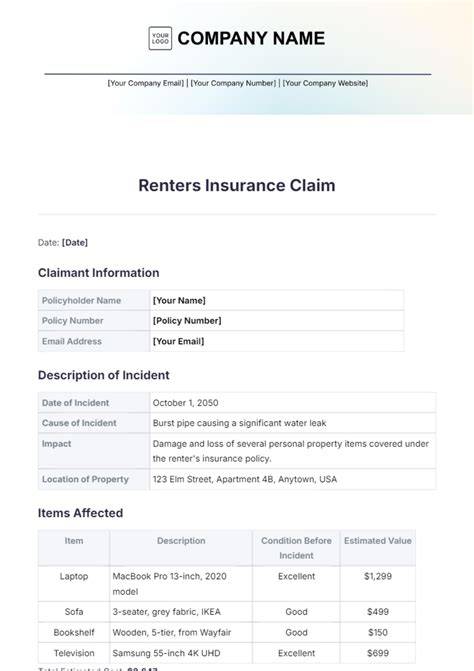This screenshot has height=671, width=474.
Task: Select the $499 Sofa value cell
Action: 378,612
